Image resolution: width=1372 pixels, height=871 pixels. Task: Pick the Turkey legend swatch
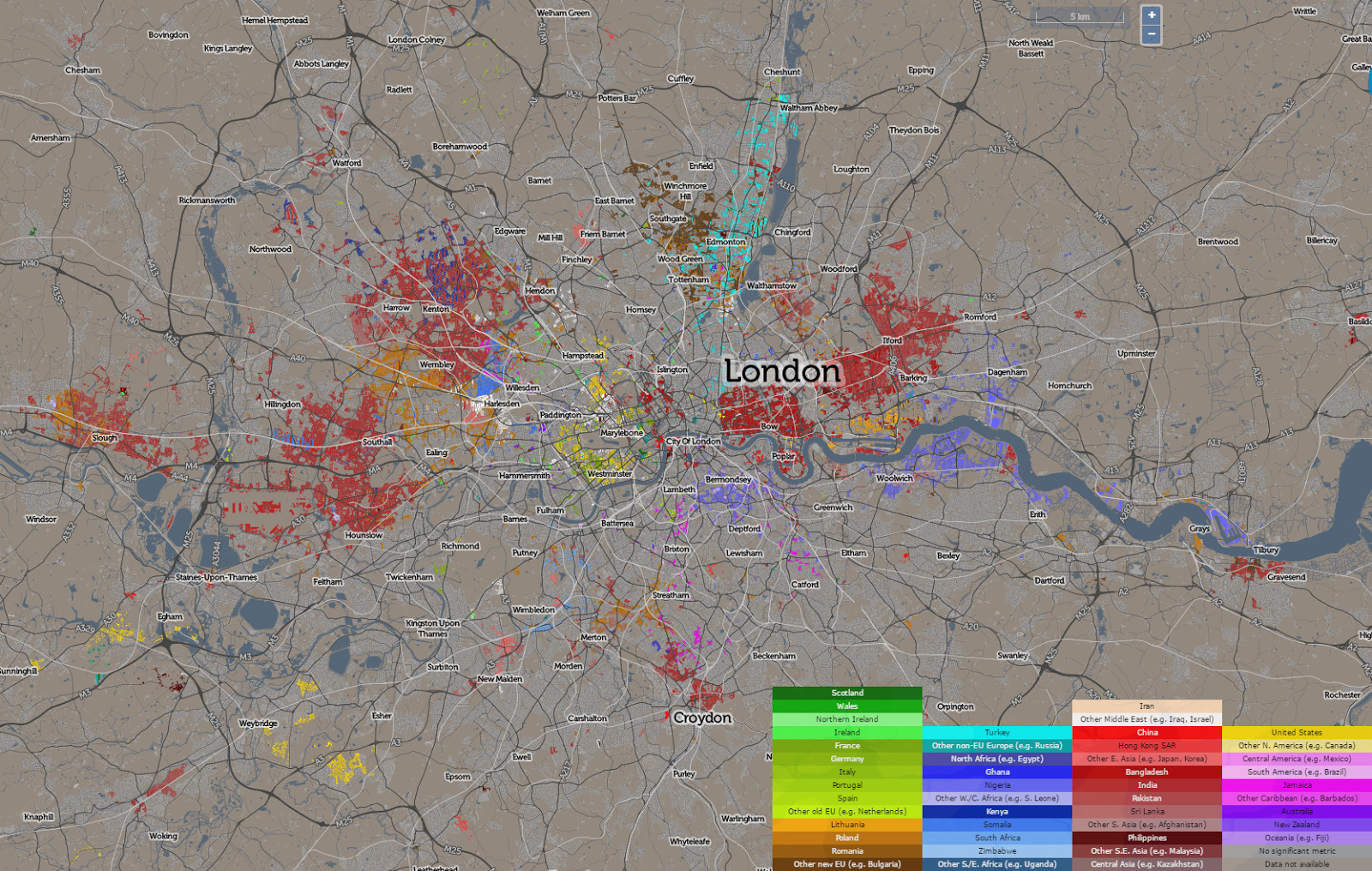[x=997, y=733]
